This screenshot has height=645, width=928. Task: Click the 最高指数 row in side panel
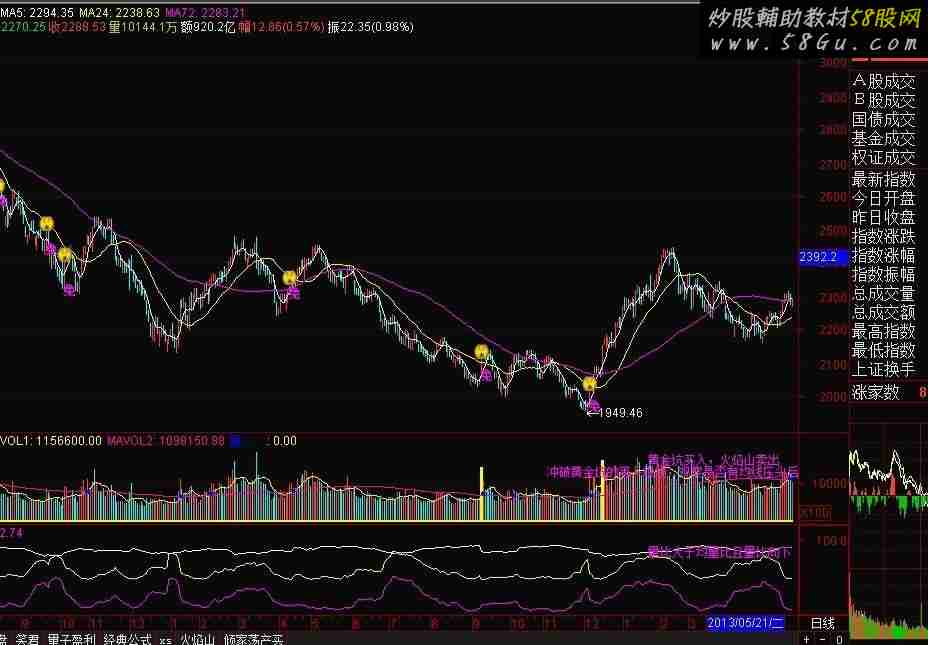pos(884,331)
